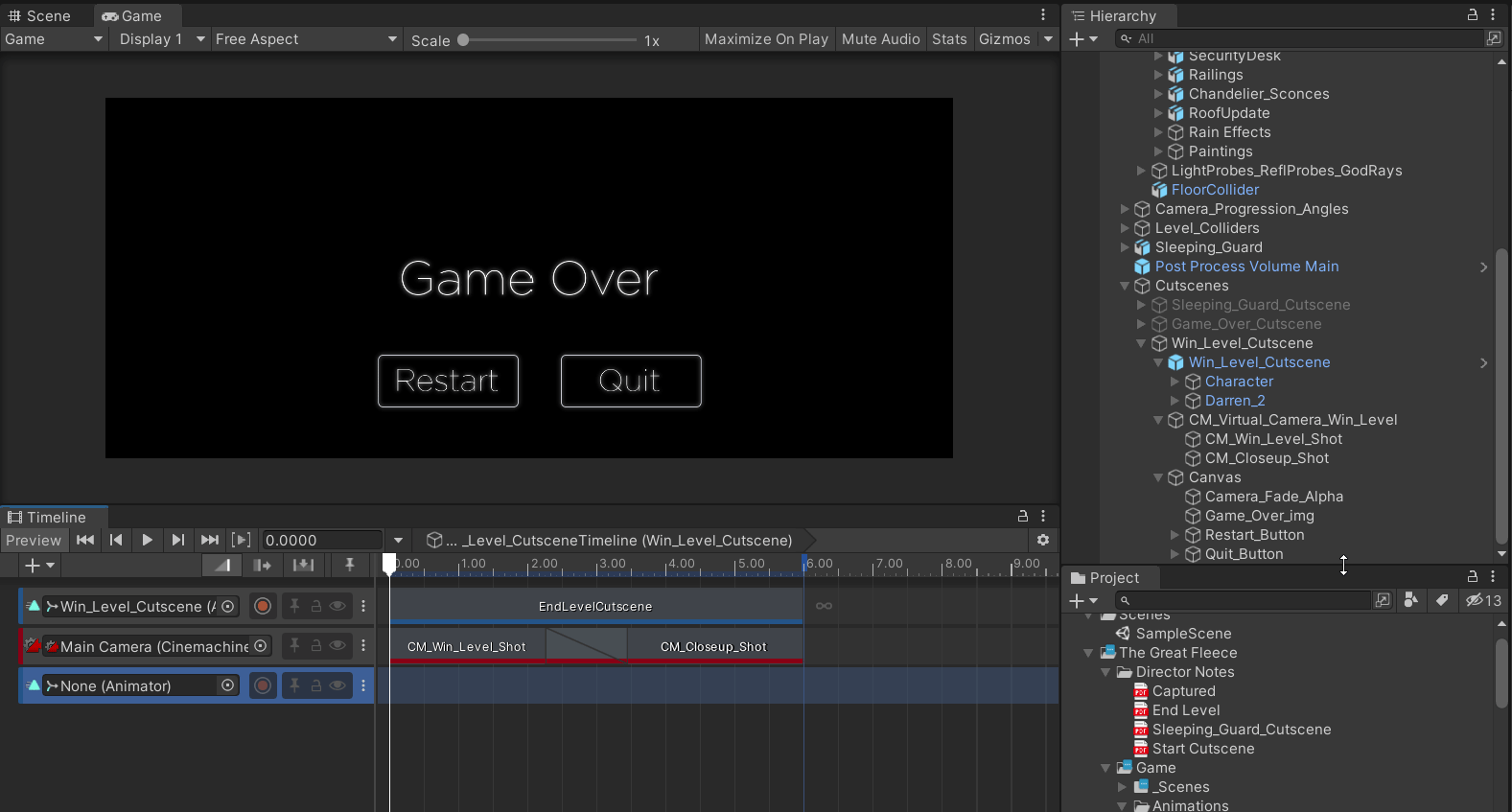Mute the Main Camera track with eye icon

(x=337, y=646)
